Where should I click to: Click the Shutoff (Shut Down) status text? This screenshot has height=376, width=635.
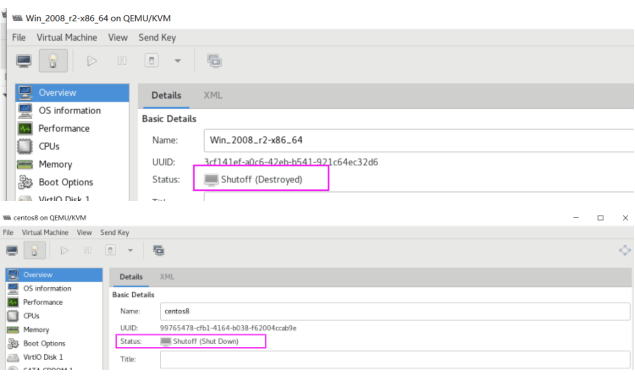coord(206,342)
